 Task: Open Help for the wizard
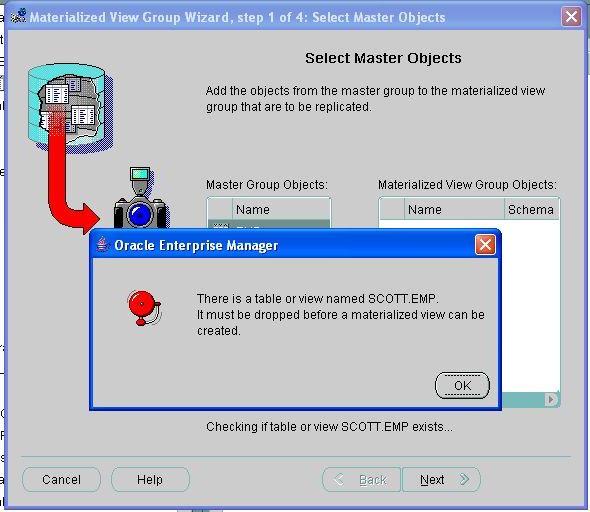click(x=150, y=480)
